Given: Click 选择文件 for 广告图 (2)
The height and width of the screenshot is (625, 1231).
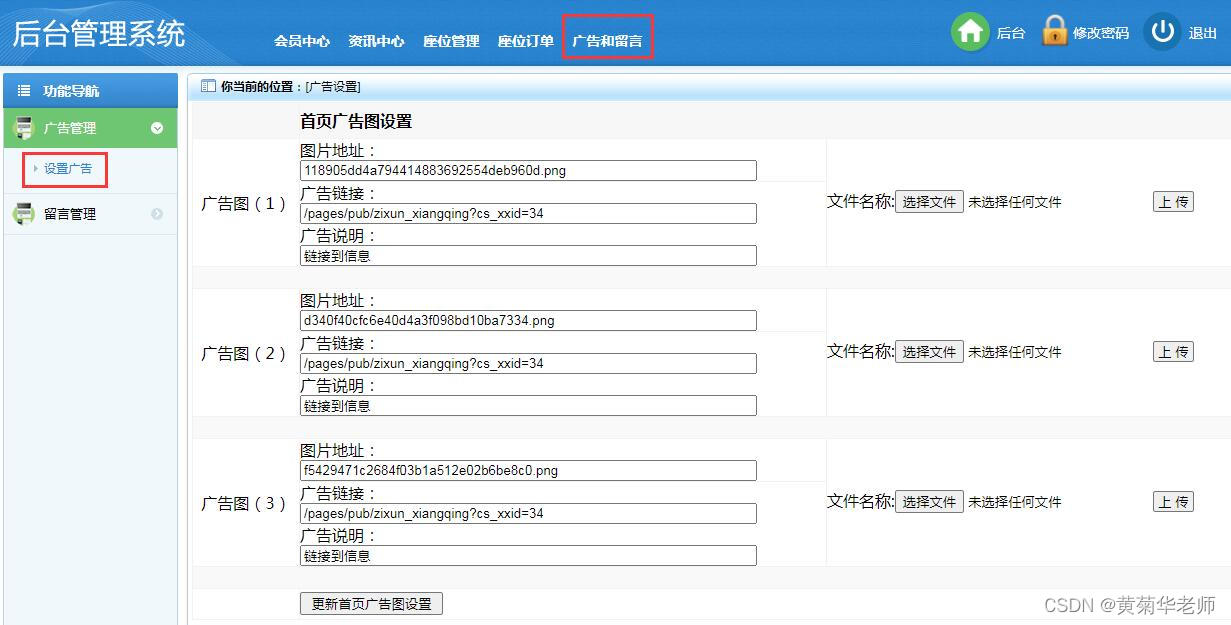Looking at the screenshot, I should click(929, 352).
